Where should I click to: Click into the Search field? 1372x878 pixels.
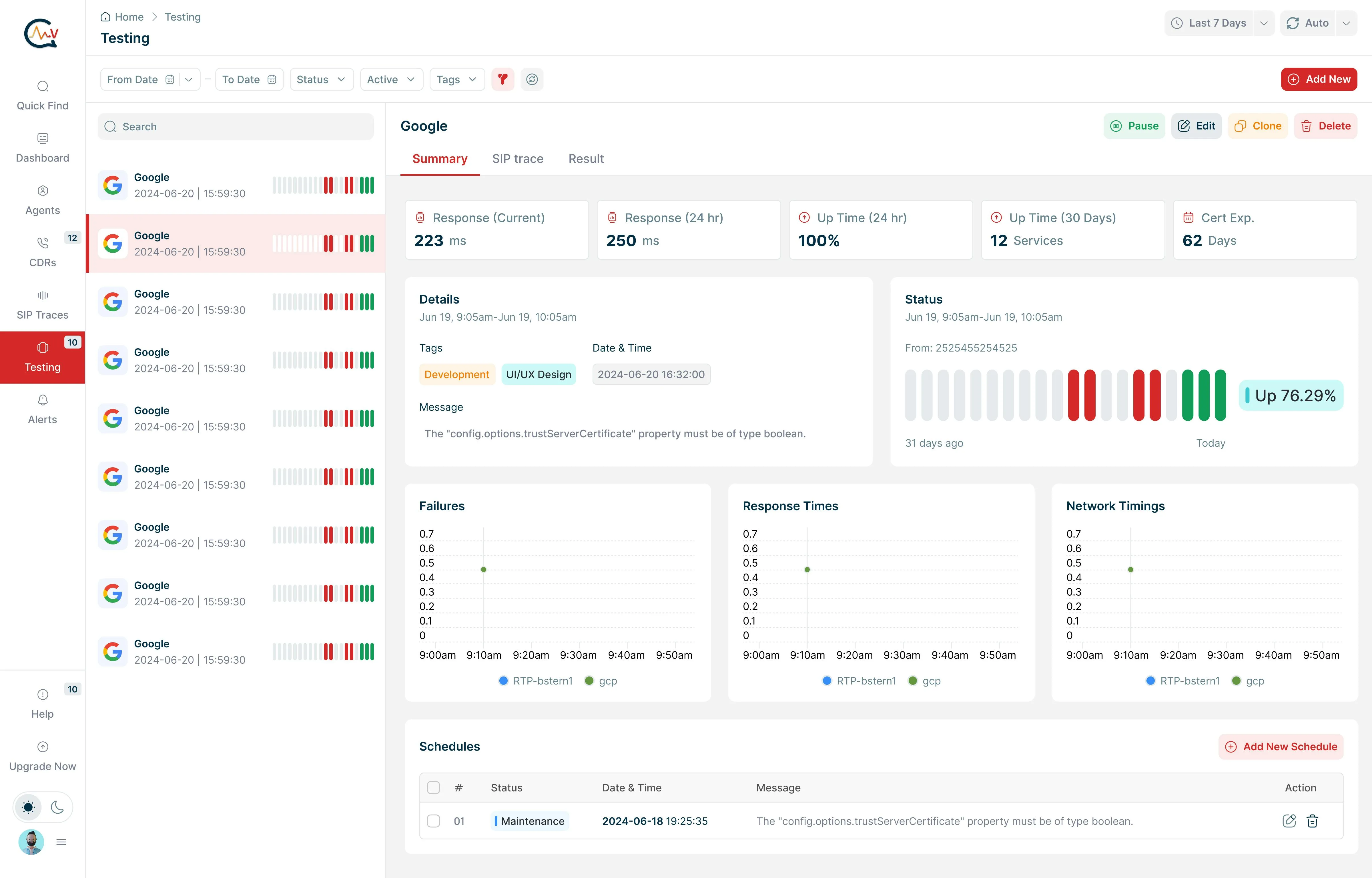[236, 127]
